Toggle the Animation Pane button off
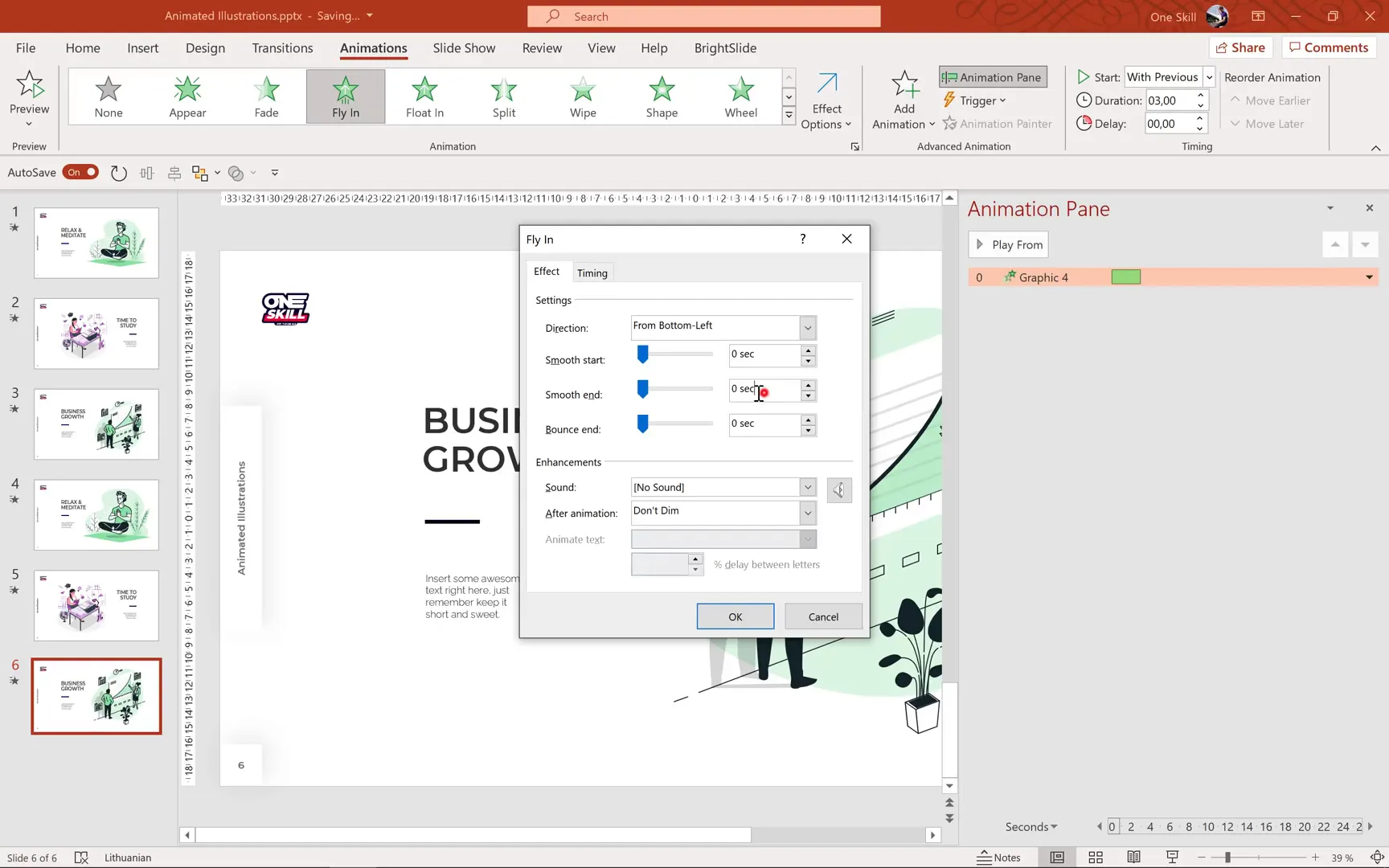 (x=992, y=76)
